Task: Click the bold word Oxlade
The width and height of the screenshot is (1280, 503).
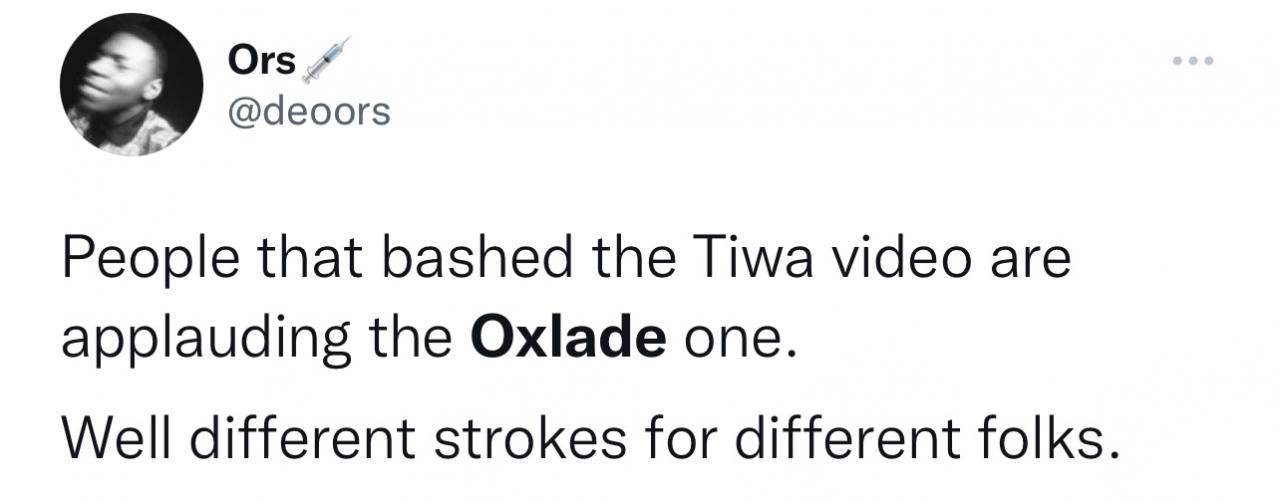Action: (x=567, y=340)
